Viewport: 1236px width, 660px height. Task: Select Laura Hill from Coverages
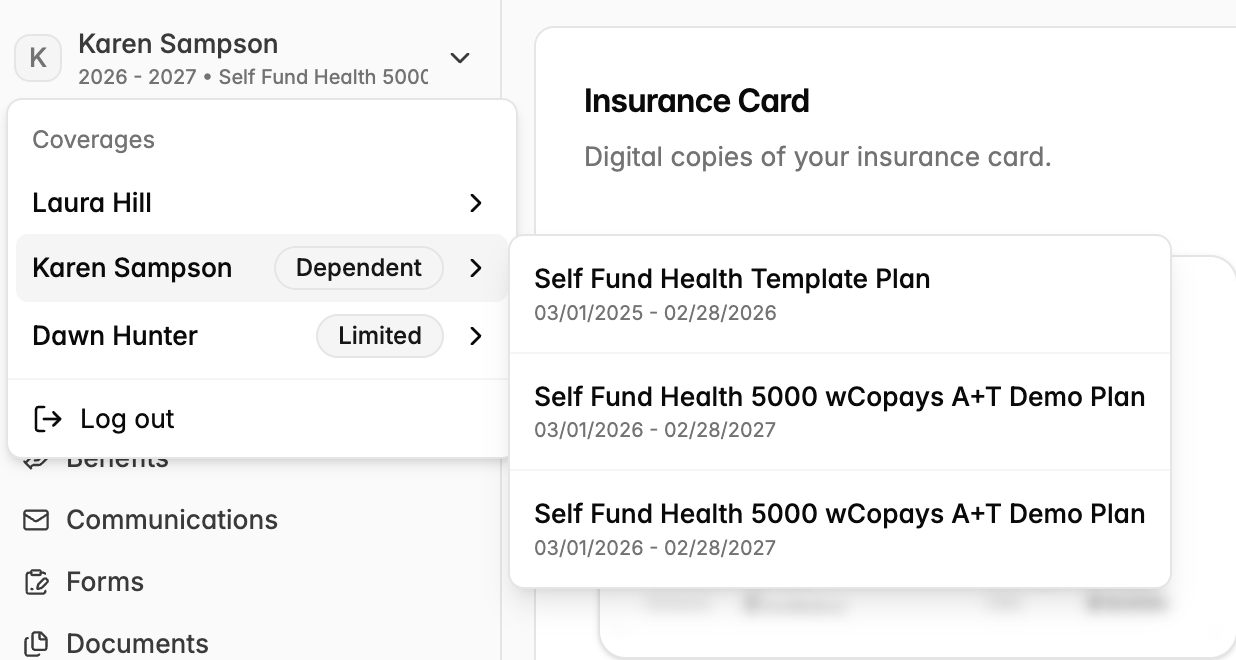click(x=262, y=203)
